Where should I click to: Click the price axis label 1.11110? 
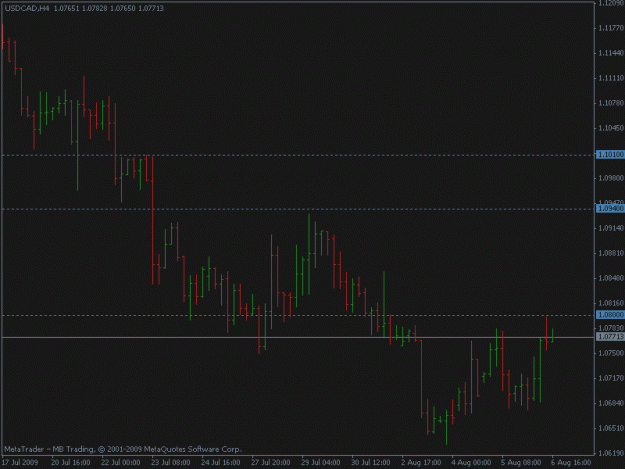pos(611,78)
